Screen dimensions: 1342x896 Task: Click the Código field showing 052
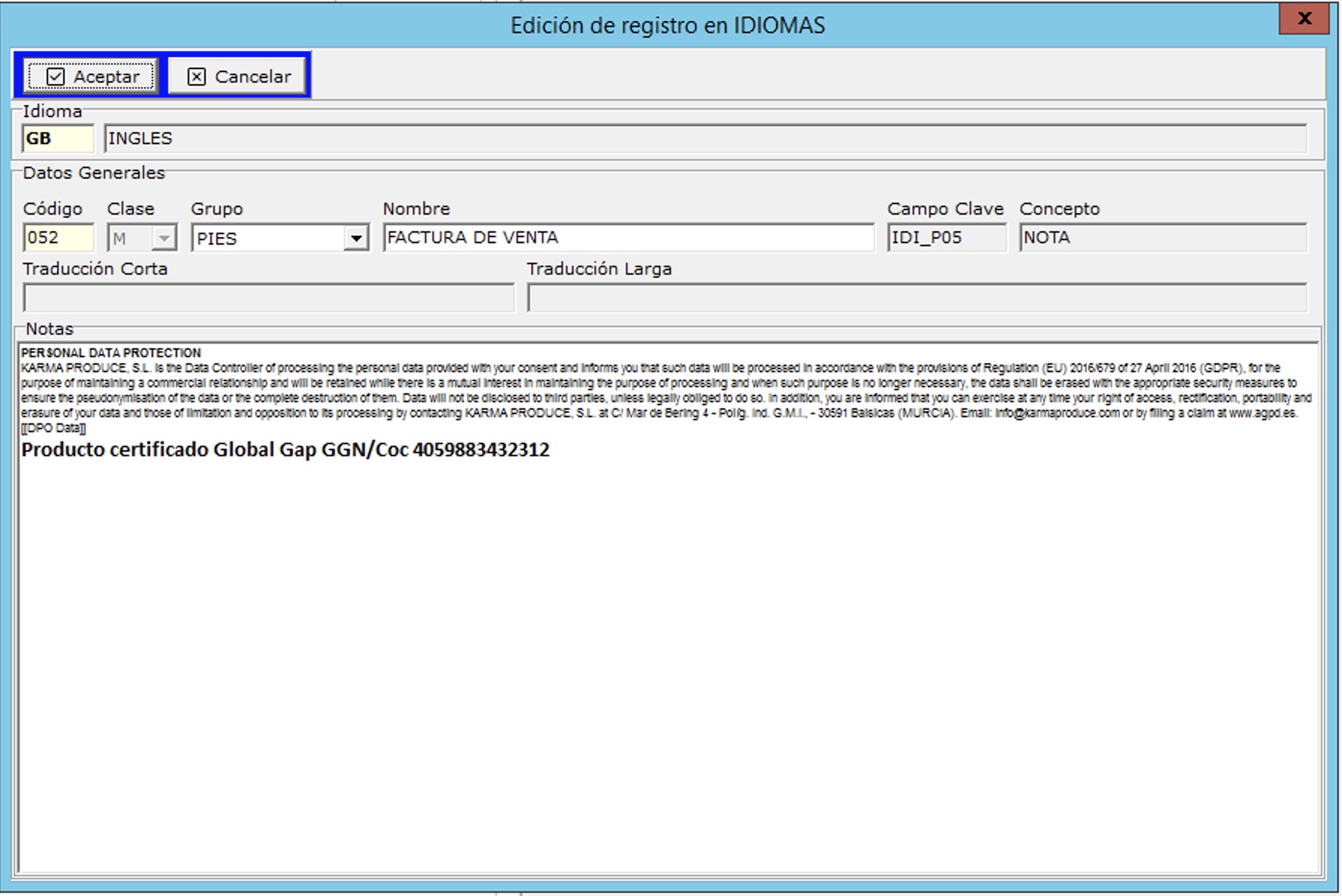click(58, 238)
